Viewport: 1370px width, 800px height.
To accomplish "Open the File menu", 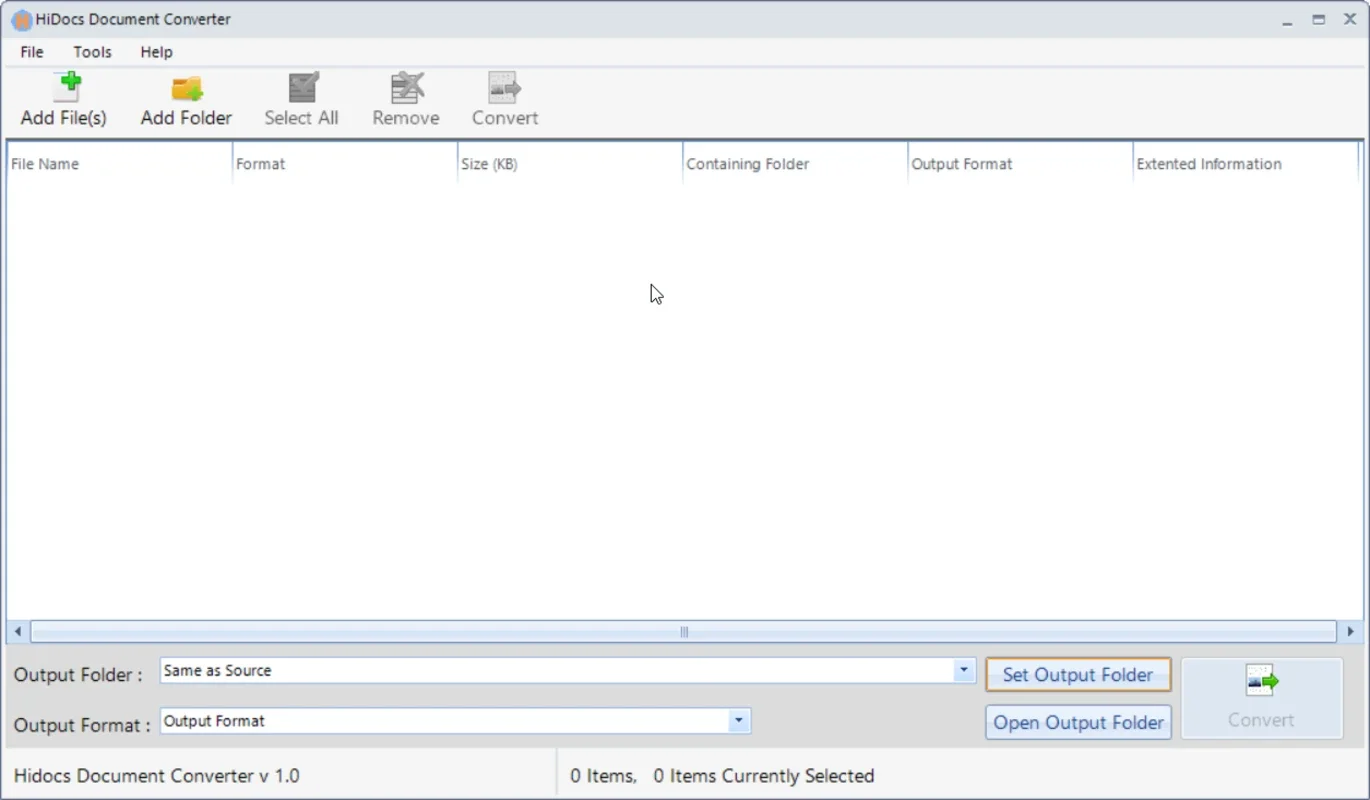I will (32, 52).
